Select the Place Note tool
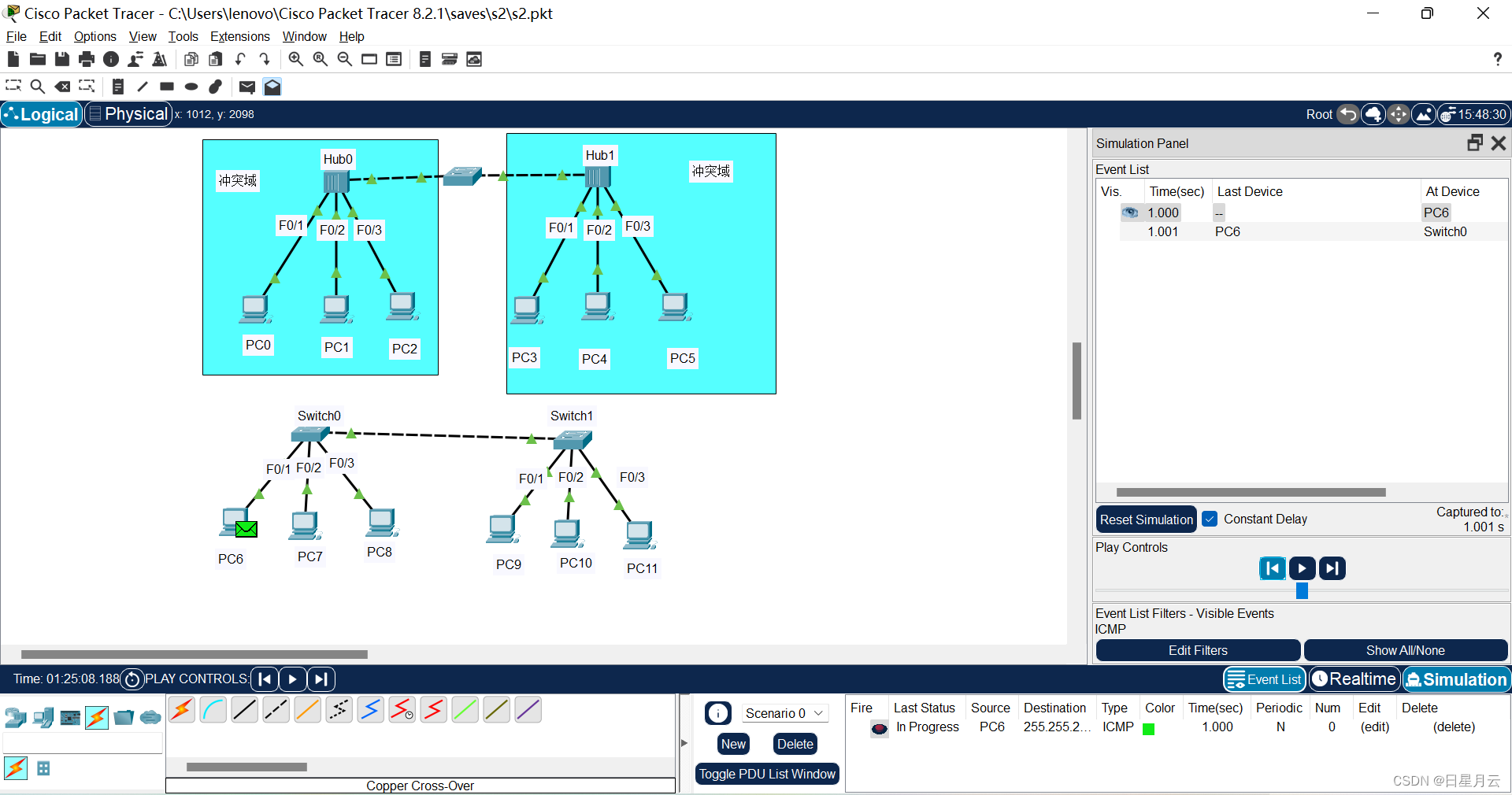The width and height of the screenshot is (1512, 795). [118, 87]
